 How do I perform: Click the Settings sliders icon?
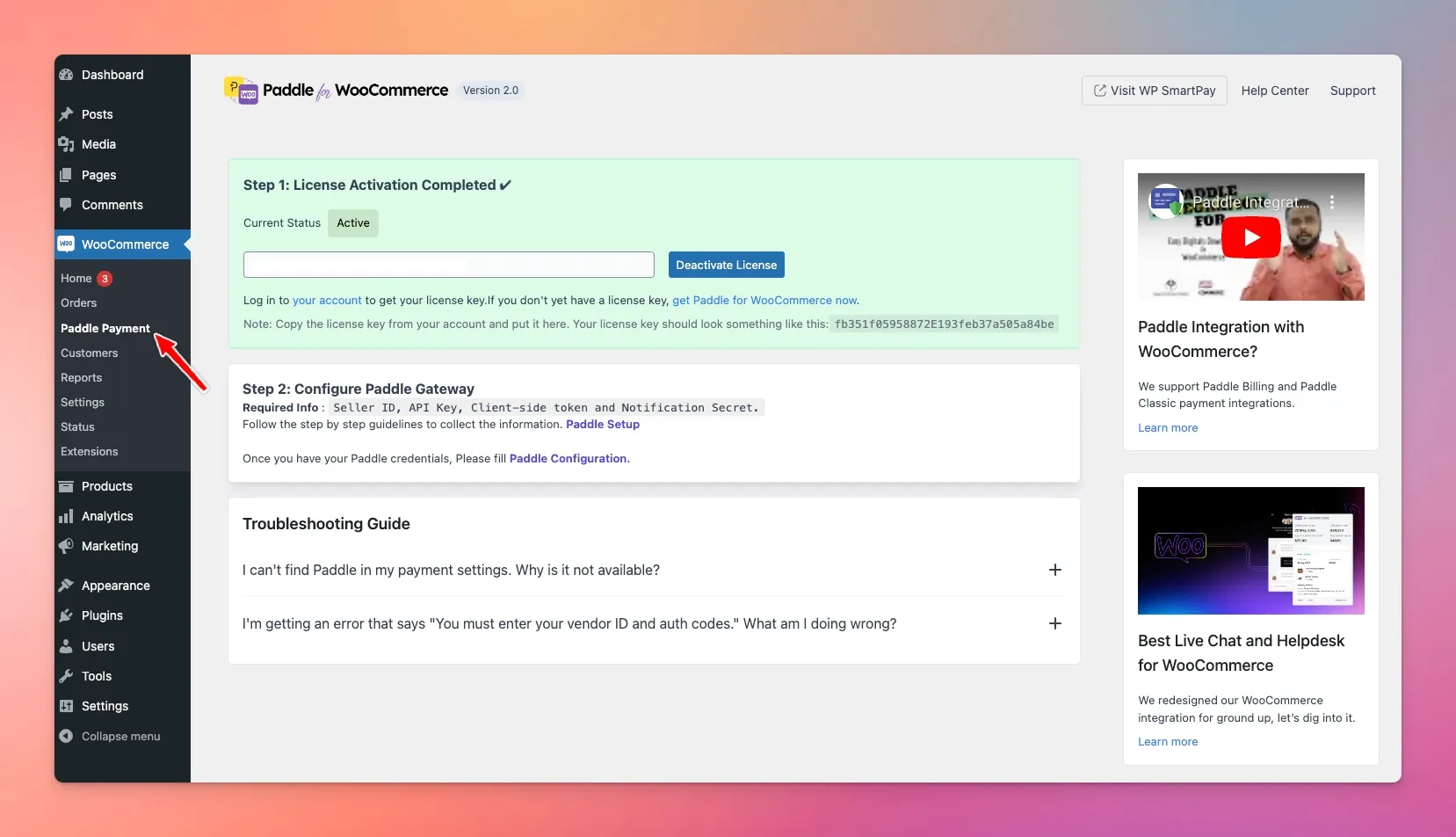66,706
